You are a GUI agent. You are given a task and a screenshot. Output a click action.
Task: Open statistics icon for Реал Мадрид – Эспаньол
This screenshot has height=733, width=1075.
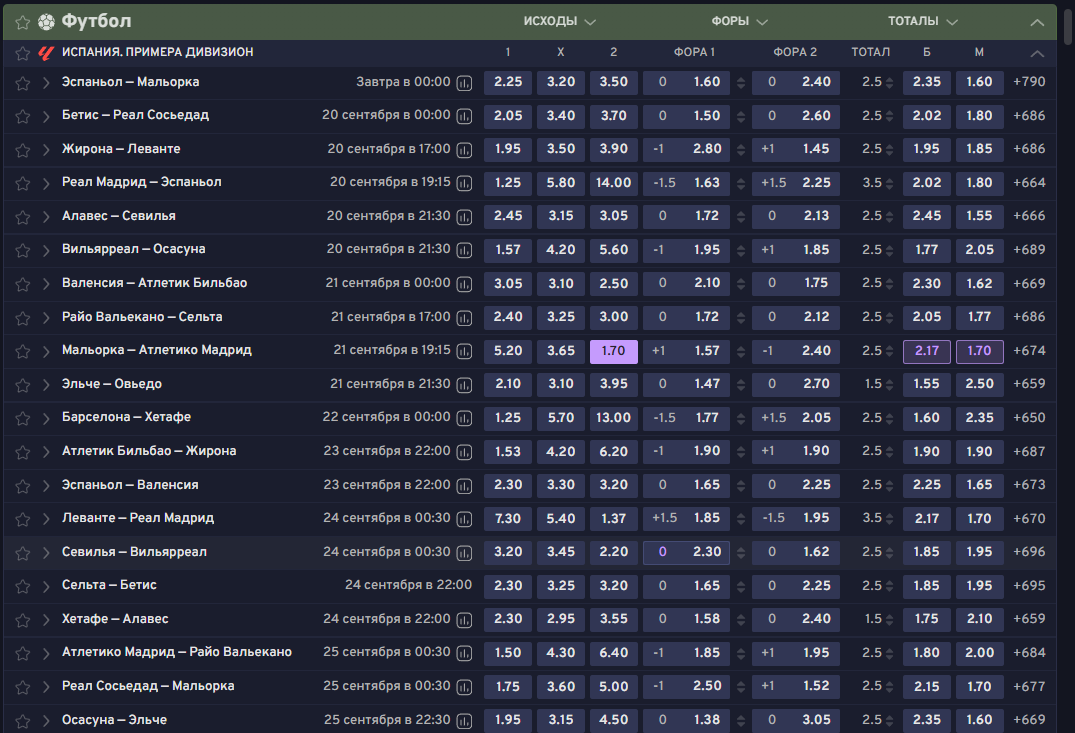(x=464, y=183)
